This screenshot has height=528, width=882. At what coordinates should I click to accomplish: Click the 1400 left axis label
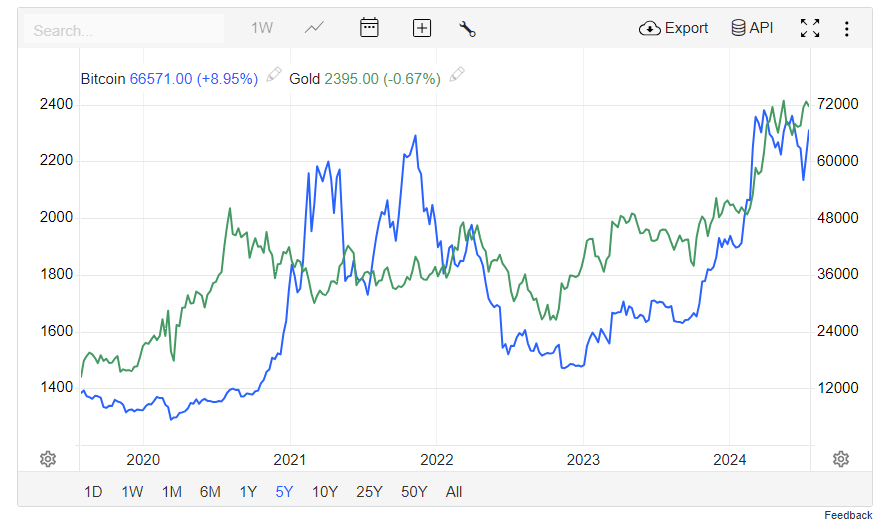pyautogui.click(x=56, y=387)
